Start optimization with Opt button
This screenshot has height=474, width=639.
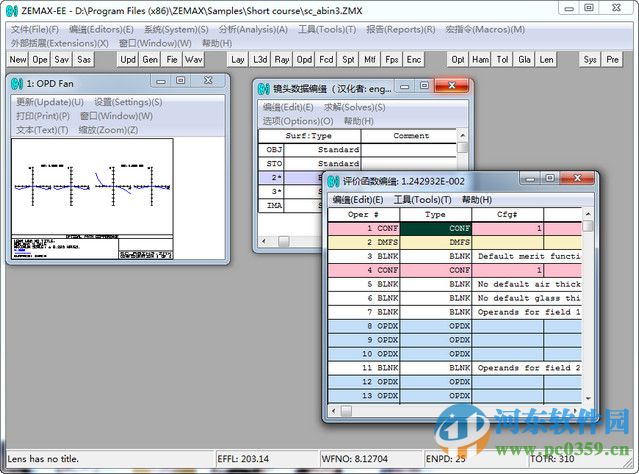click(x=458, y=60)
